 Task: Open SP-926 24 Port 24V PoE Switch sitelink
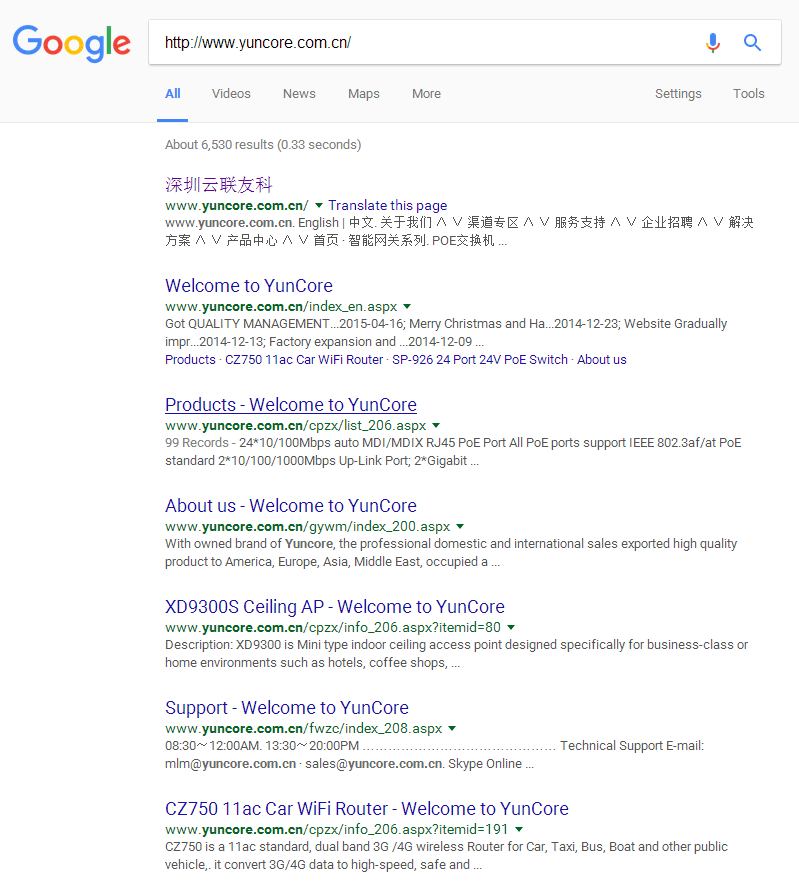pos(480,360)
